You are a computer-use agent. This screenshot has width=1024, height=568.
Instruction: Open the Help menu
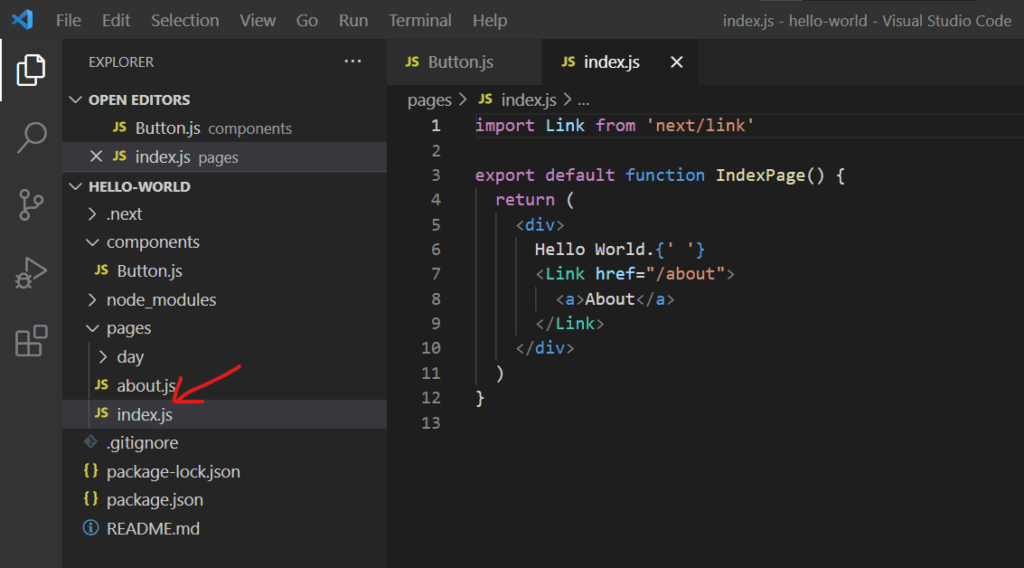(x=490, y=20)
